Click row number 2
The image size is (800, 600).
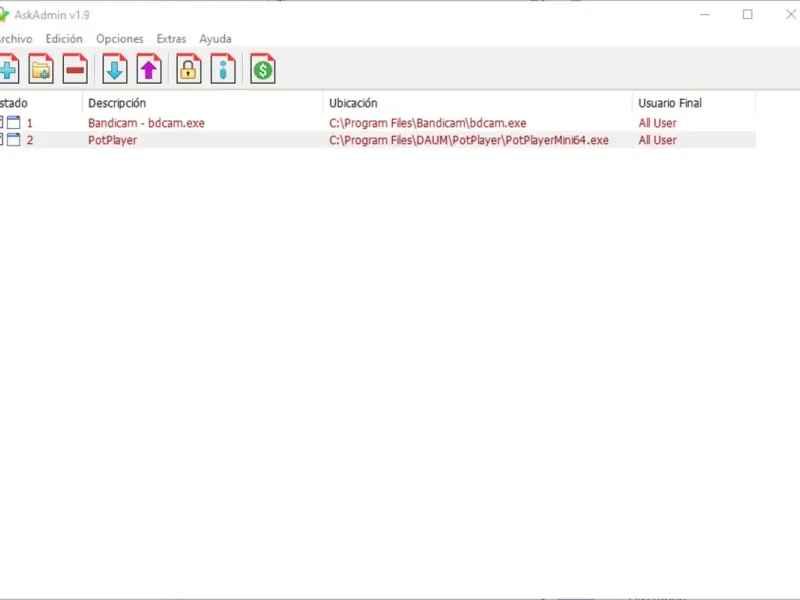[30, 140]
